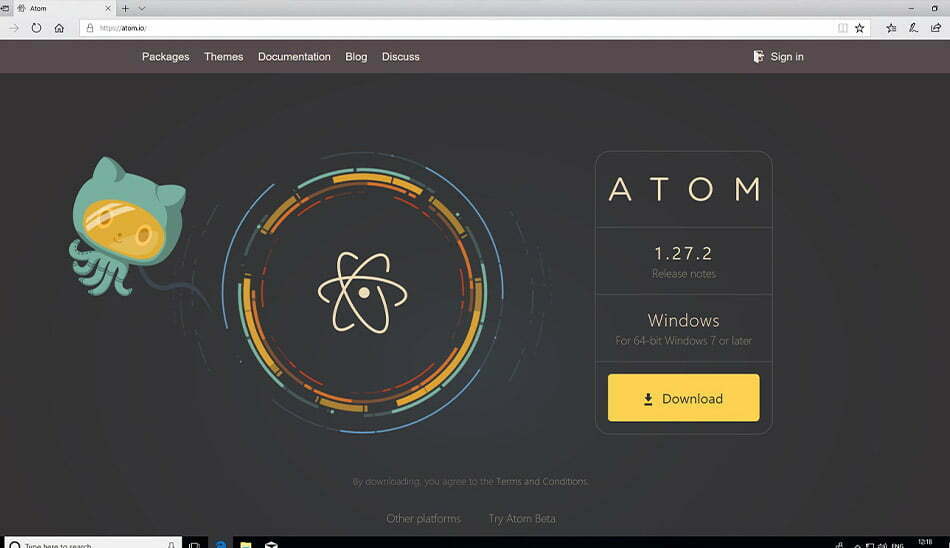Click Sign in link

point(787,56)
